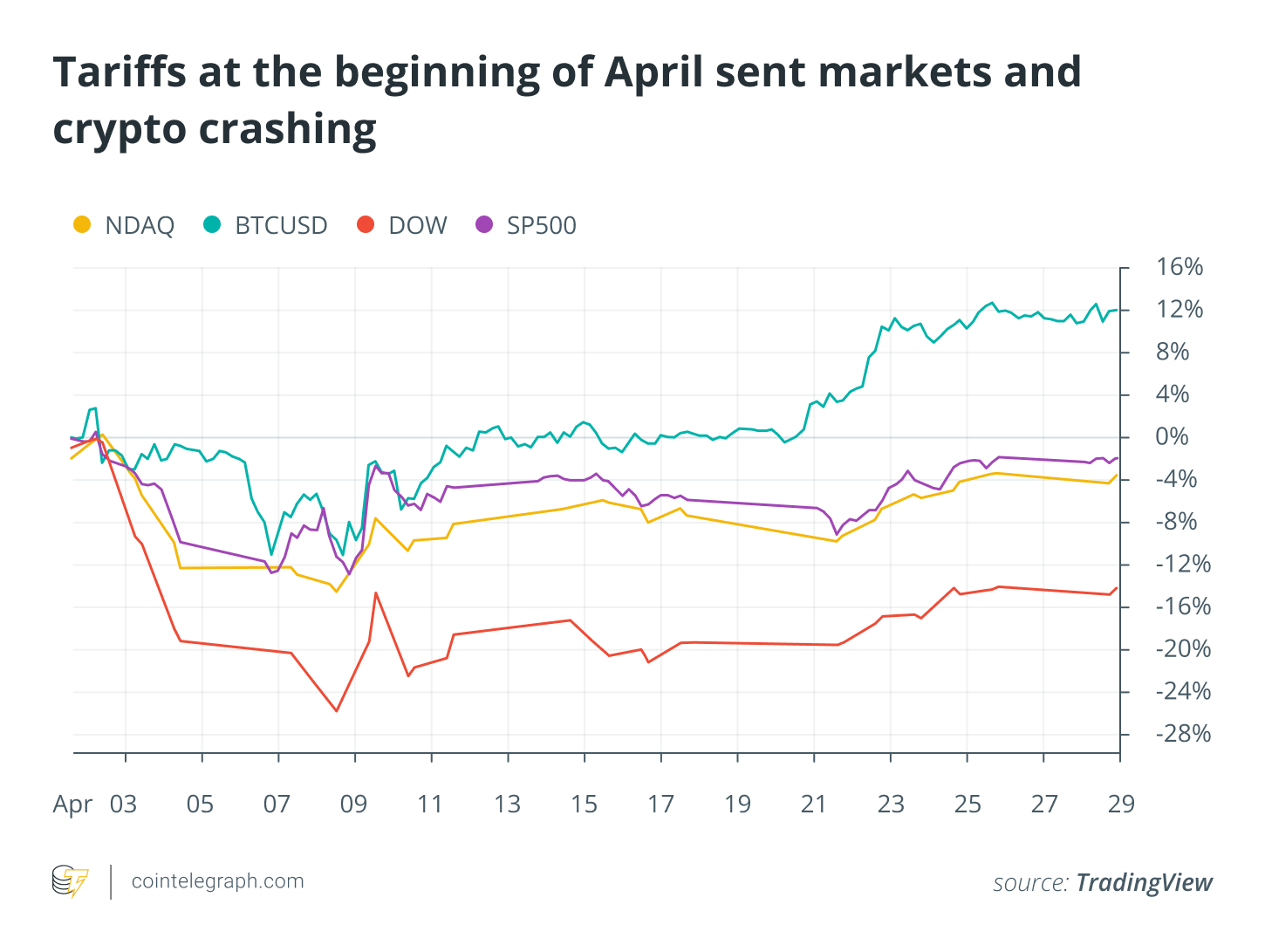Select the 0% y-axis label
This screenshot has width=1265, height=952.
[1172, 437]
